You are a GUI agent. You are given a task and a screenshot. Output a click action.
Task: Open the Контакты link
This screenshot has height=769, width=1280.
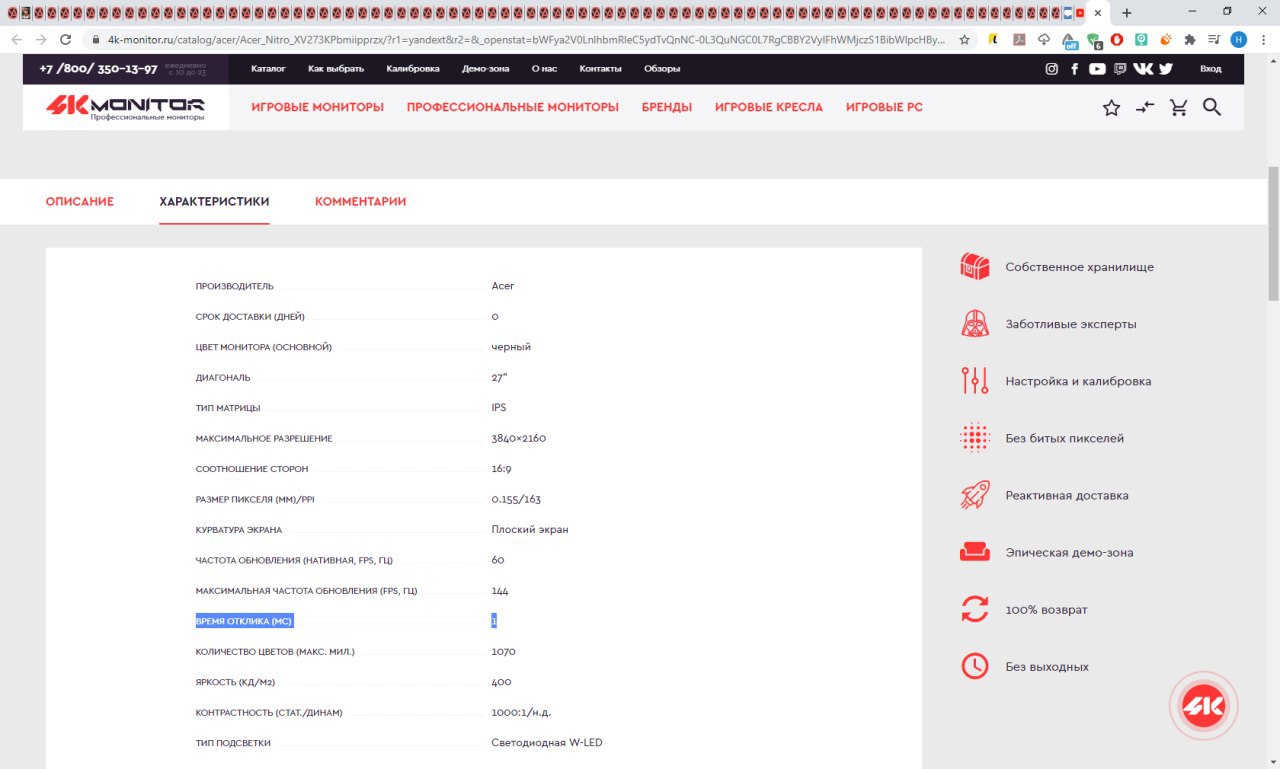[600, 69]
